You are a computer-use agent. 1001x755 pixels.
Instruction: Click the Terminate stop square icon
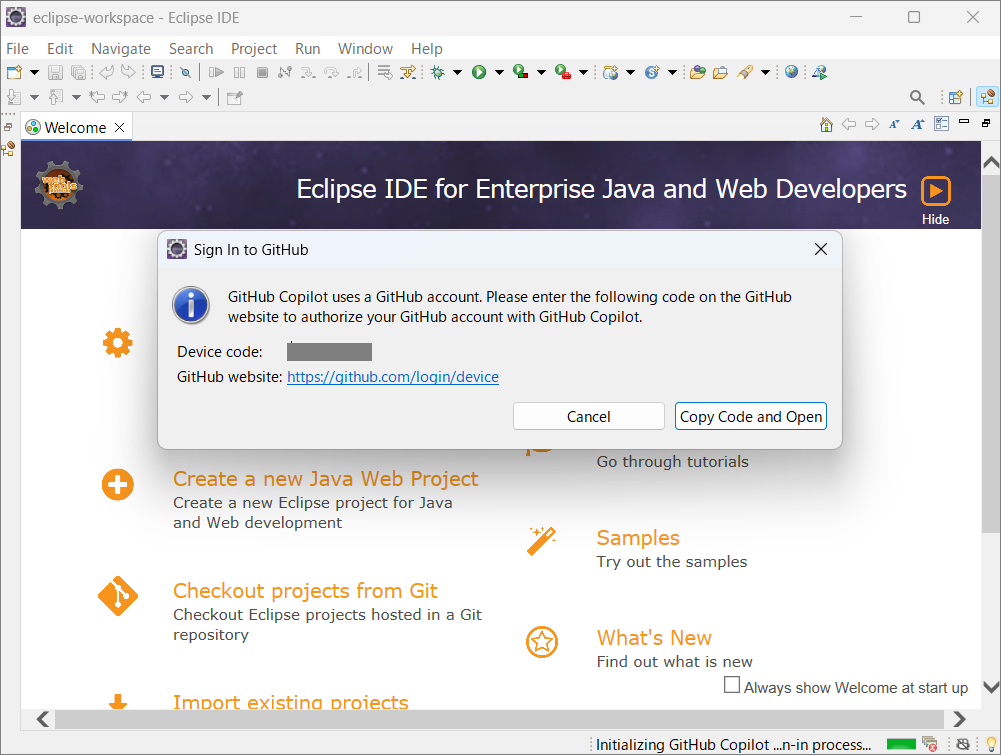262,72
